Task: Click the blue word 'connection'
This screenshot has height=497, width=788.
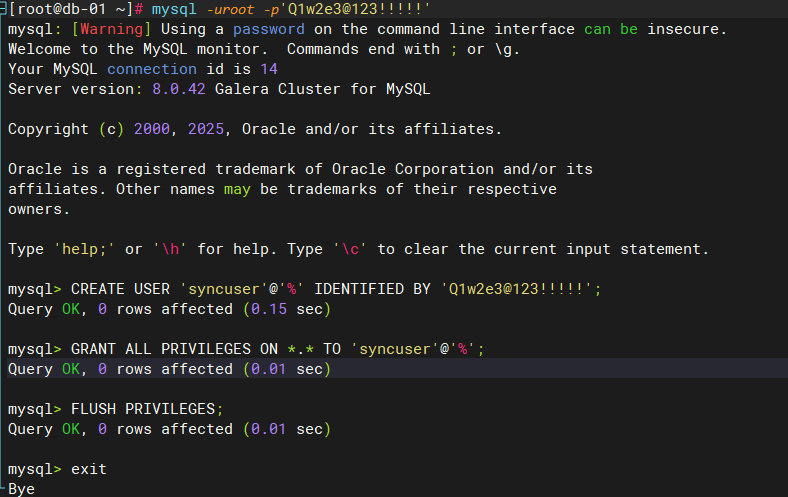Action: [x=152, y=69]
